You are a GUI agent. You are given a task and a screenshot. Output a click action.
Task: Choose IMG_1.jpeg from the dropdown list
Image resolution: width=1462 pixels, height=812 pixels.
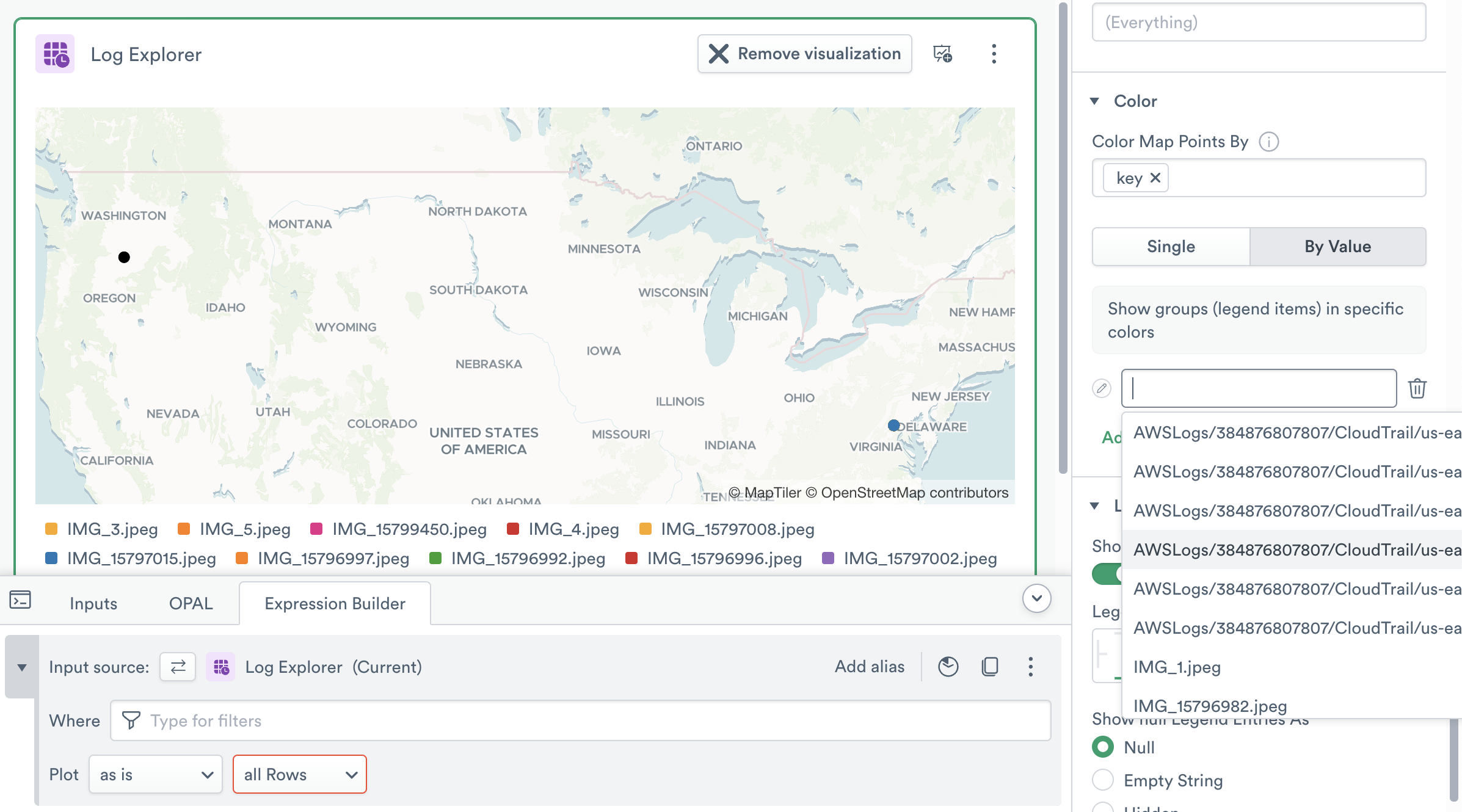coord(1177,667)
